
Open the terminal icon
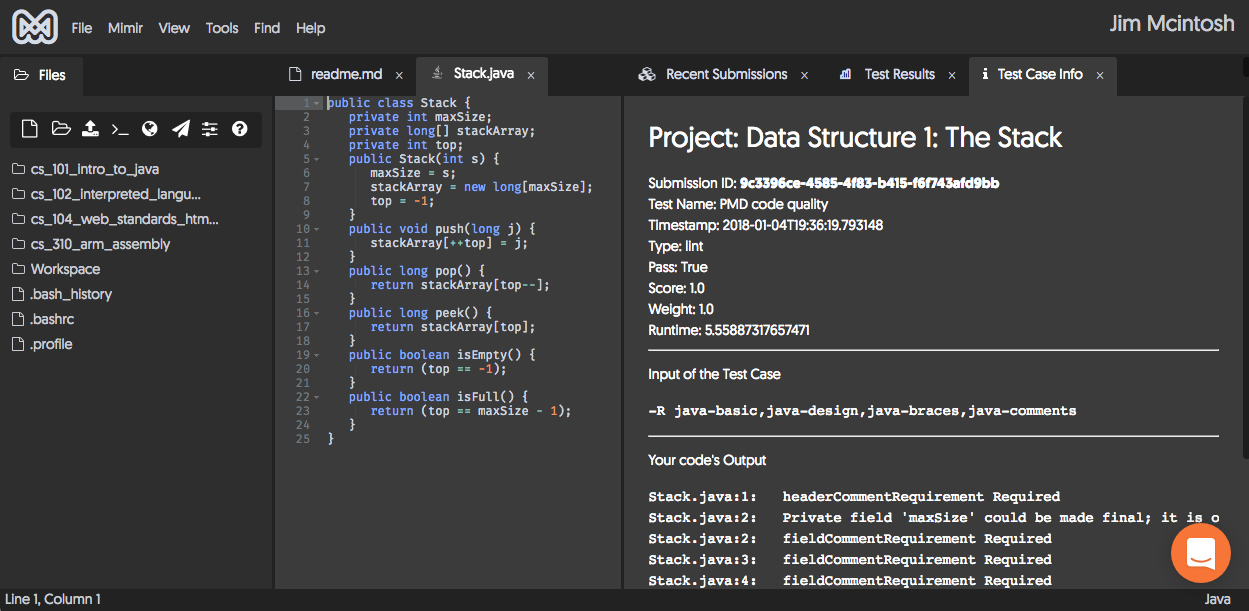tap(120, 128)
